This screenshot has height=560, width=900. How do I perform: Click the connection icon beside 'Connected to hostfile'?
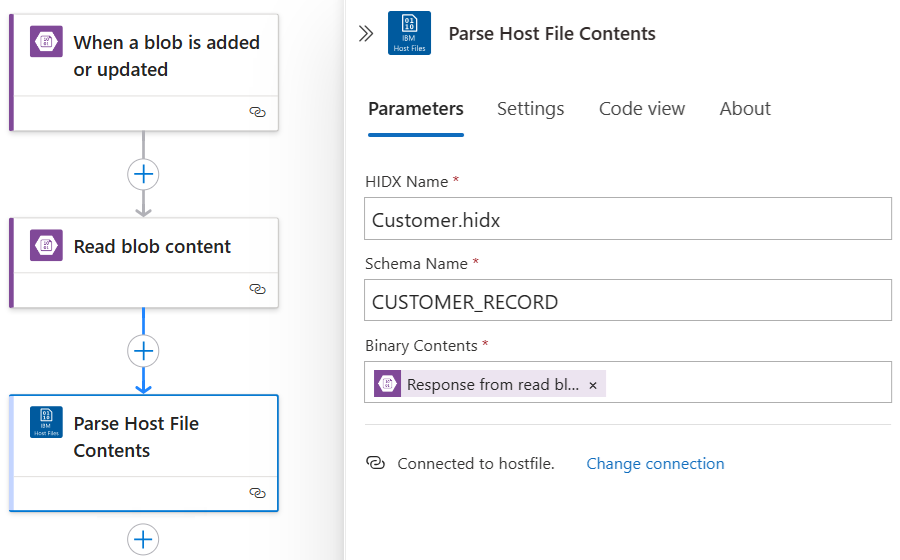376,463
